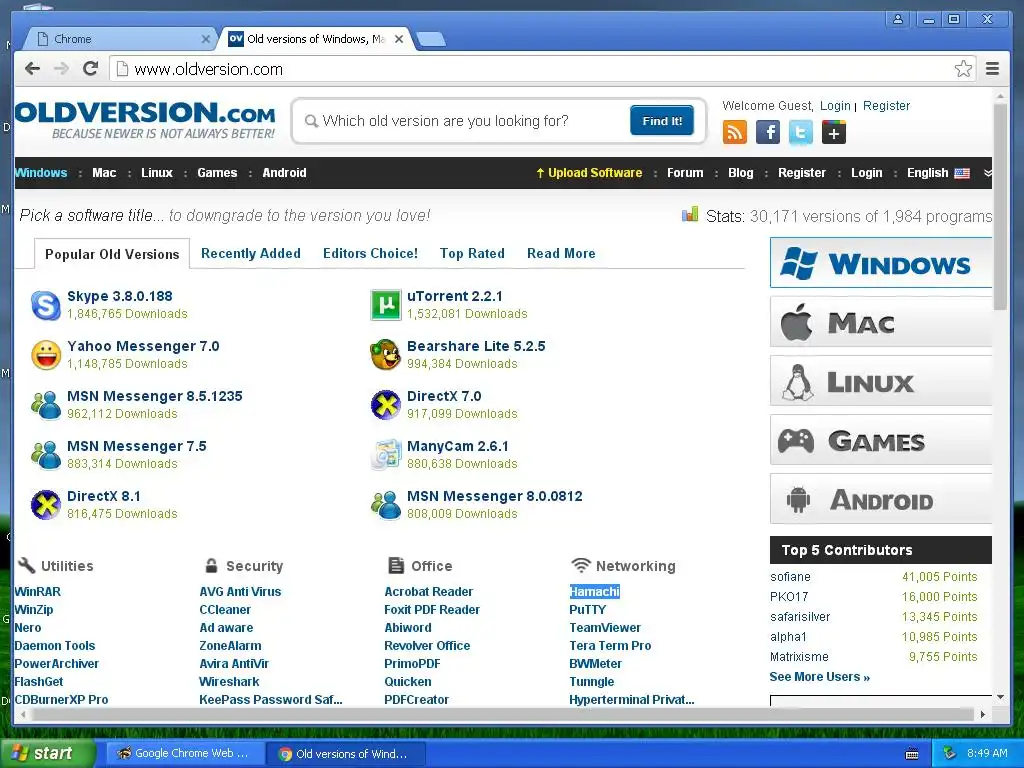
Task: Expand the chevron at navigation bar end
Action: [987, 173]
